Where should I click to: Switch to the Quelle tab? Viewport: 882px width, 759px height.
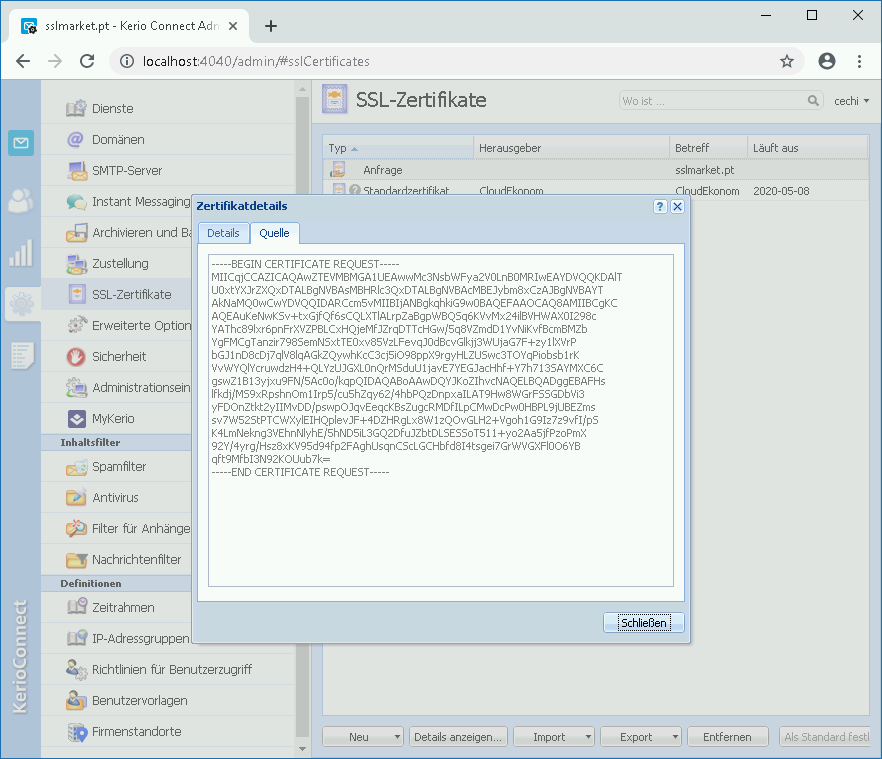click(x=274, y=233)
